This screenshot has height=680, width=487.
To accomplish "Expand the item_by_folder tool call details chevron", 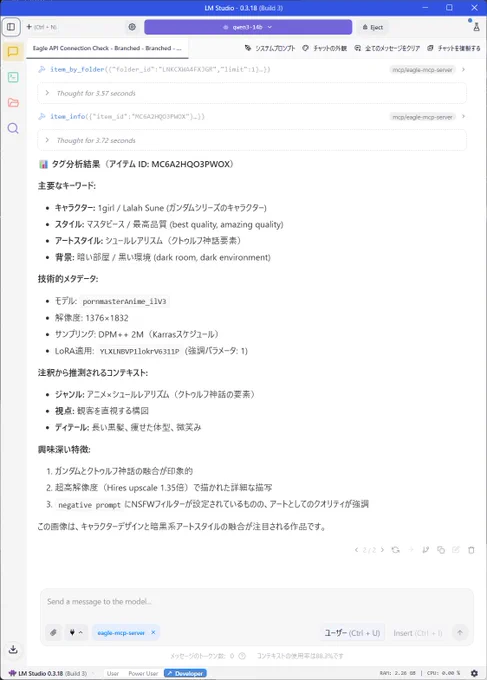I will (x=464, y=69).
